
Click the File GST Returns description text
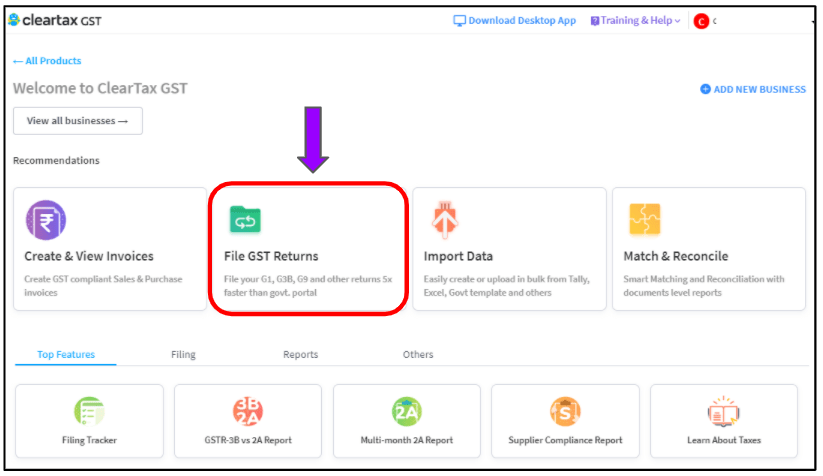pyautogui.click(x=308, y=286)
